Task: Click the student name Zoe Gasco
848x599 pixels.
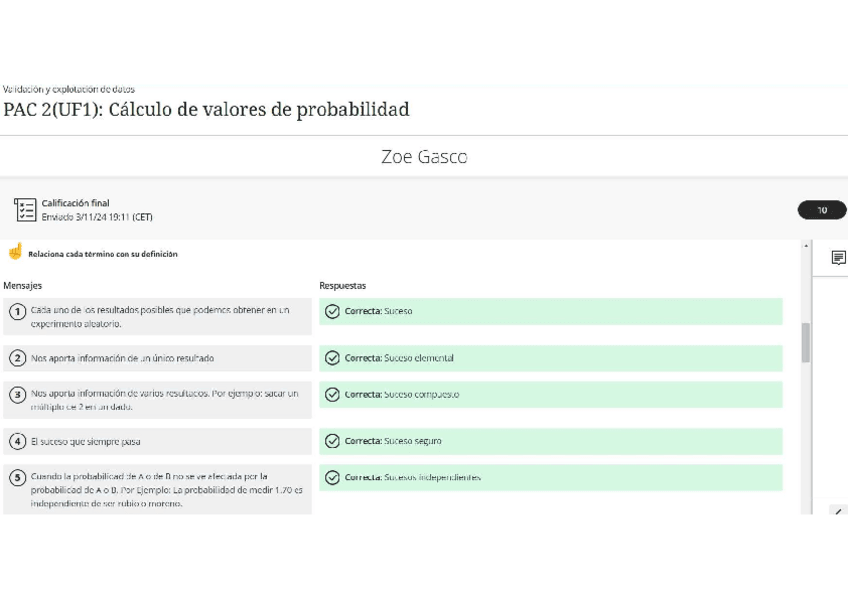Action: click(424, 157)
